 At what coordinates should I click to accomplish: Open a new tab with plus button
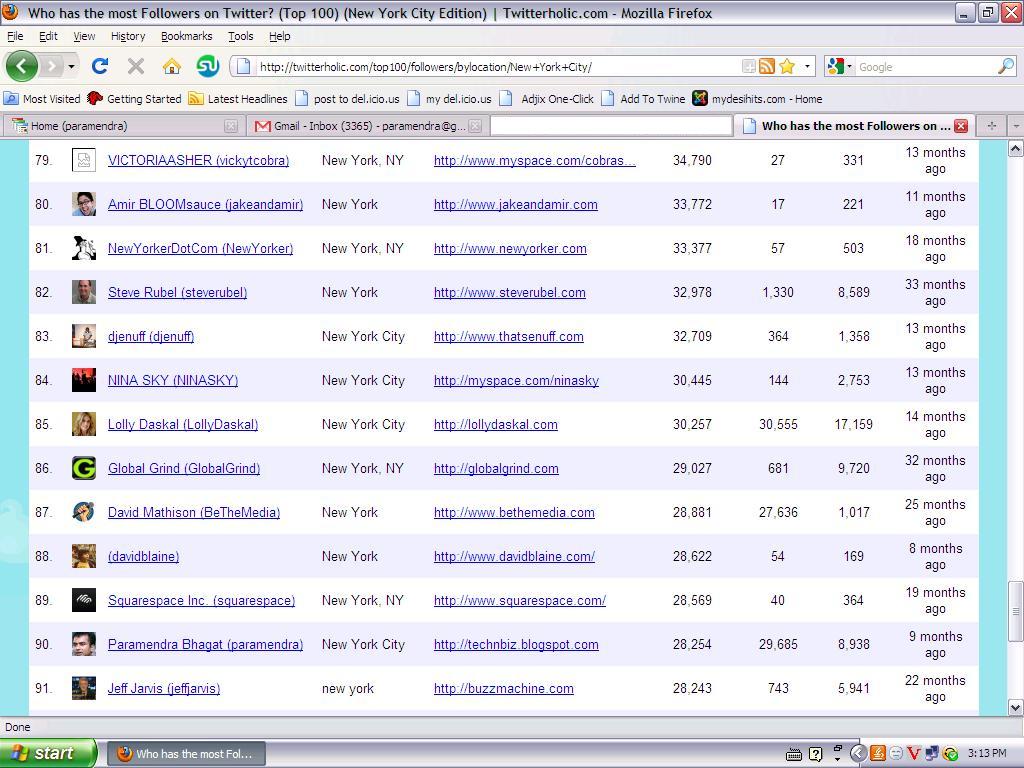(992, 126)
